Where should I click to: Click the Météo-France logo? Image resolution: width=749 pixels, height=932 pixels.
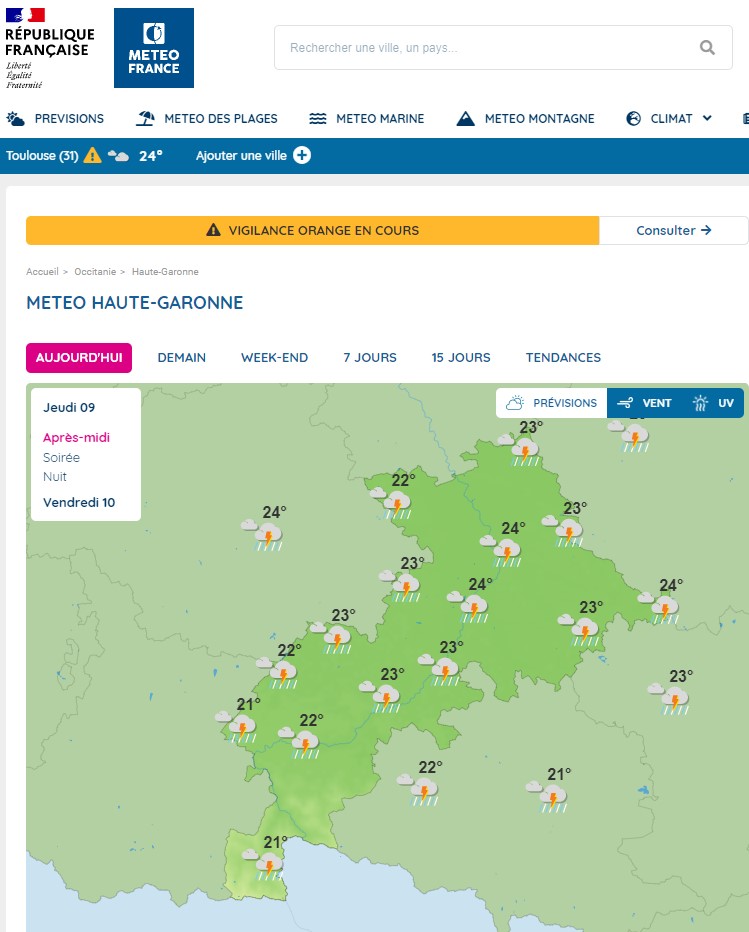click(x=154, y=48)
